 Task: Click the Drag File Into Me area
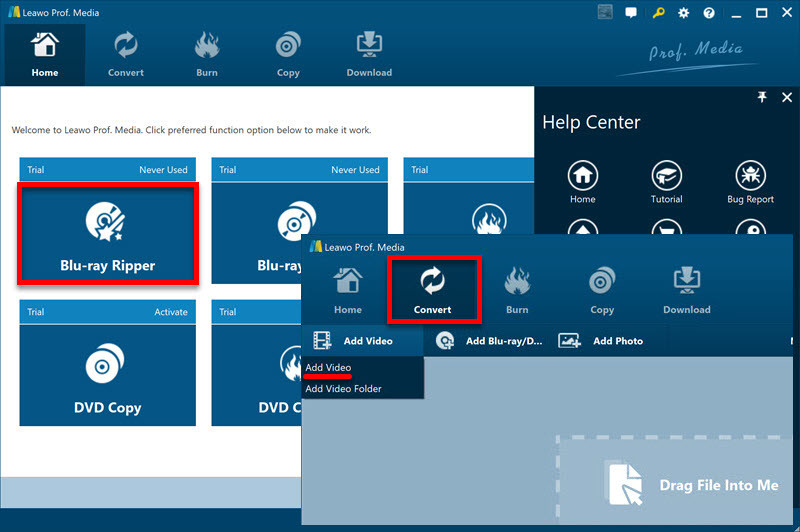click(674, 478)
